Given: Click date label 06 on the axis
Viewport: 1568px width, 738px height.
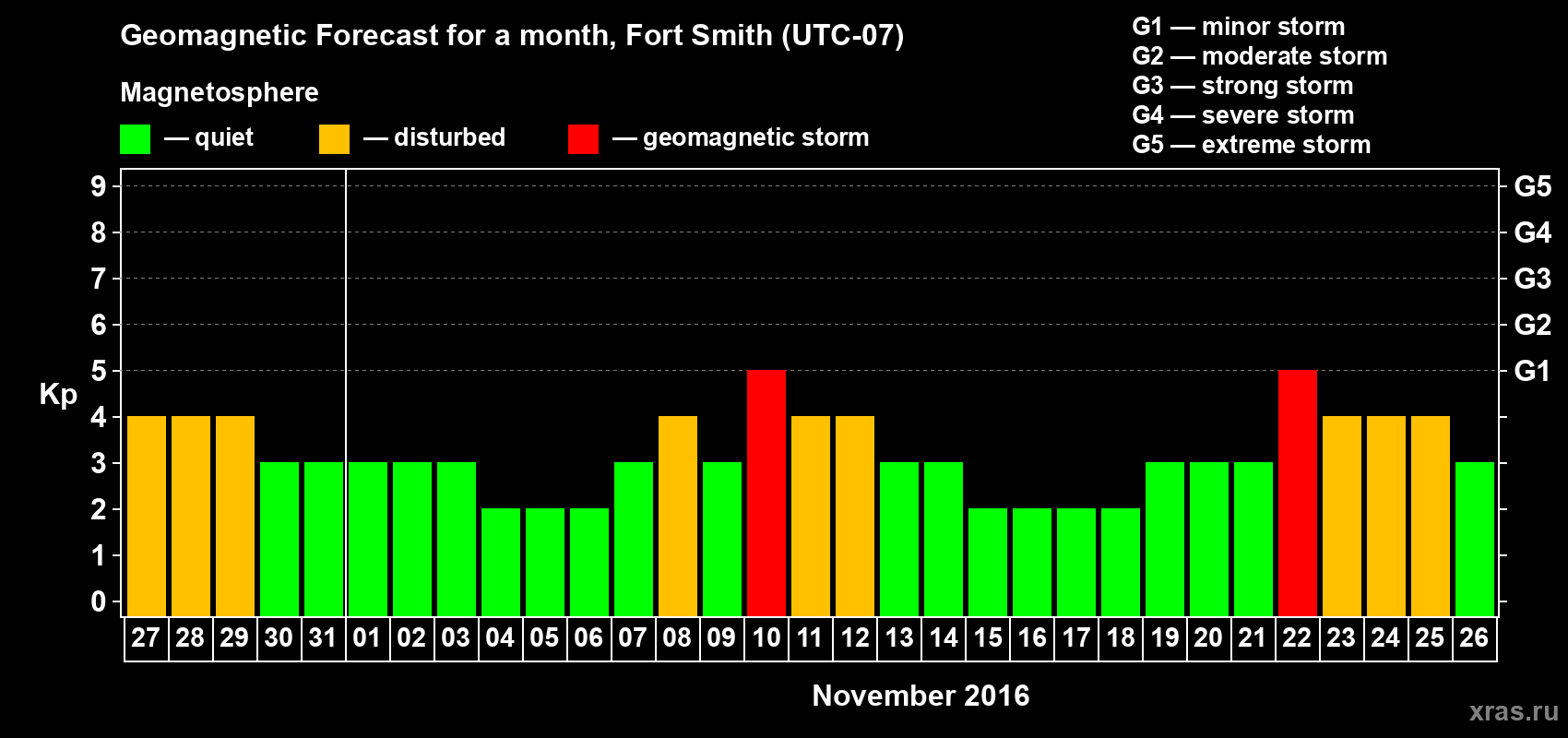Looking at the screenshot, I should tap(588, 638).
